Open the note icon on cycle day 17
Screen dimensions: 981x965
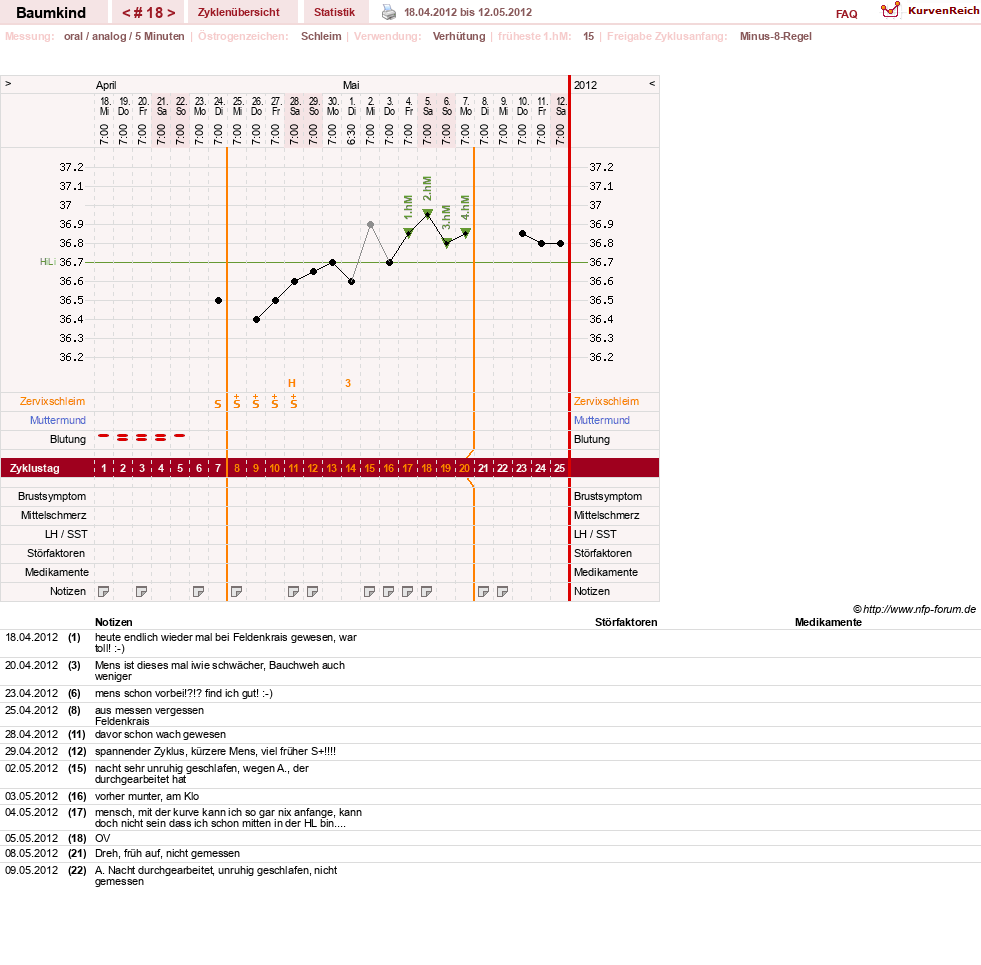click(x=407, y=591)
